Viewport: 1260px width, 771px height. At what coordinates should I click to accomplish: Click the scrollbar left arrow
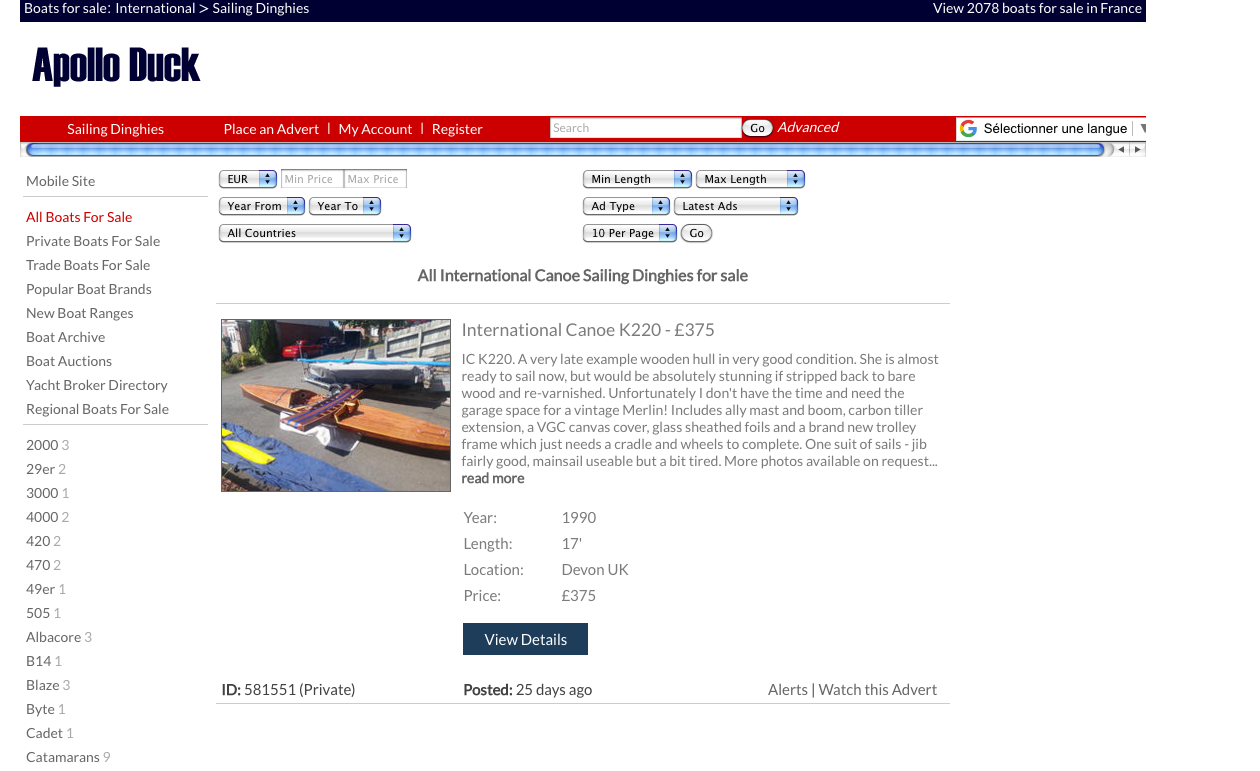pyautogui.click(x=1122, y=150)
